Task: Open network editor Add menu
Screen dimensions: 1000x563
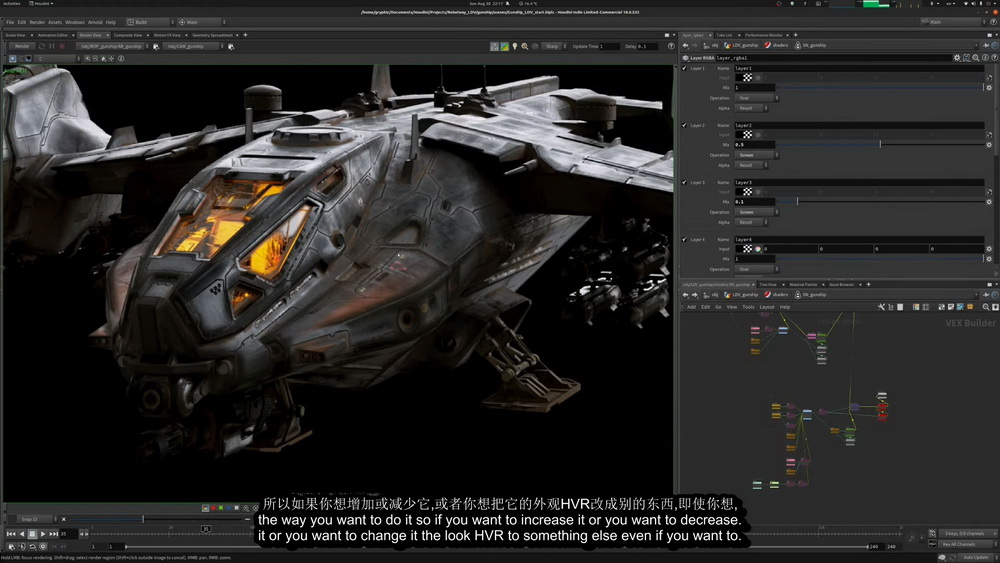Action: pos(691,307)
